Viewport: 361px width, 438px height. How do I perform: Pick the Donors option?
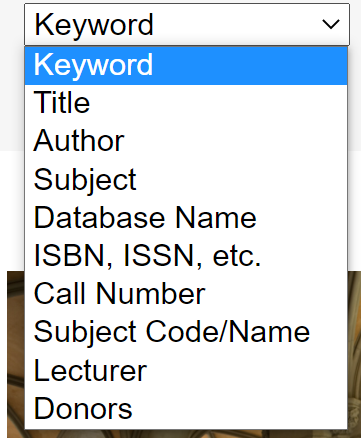click(x=186, y=409)
